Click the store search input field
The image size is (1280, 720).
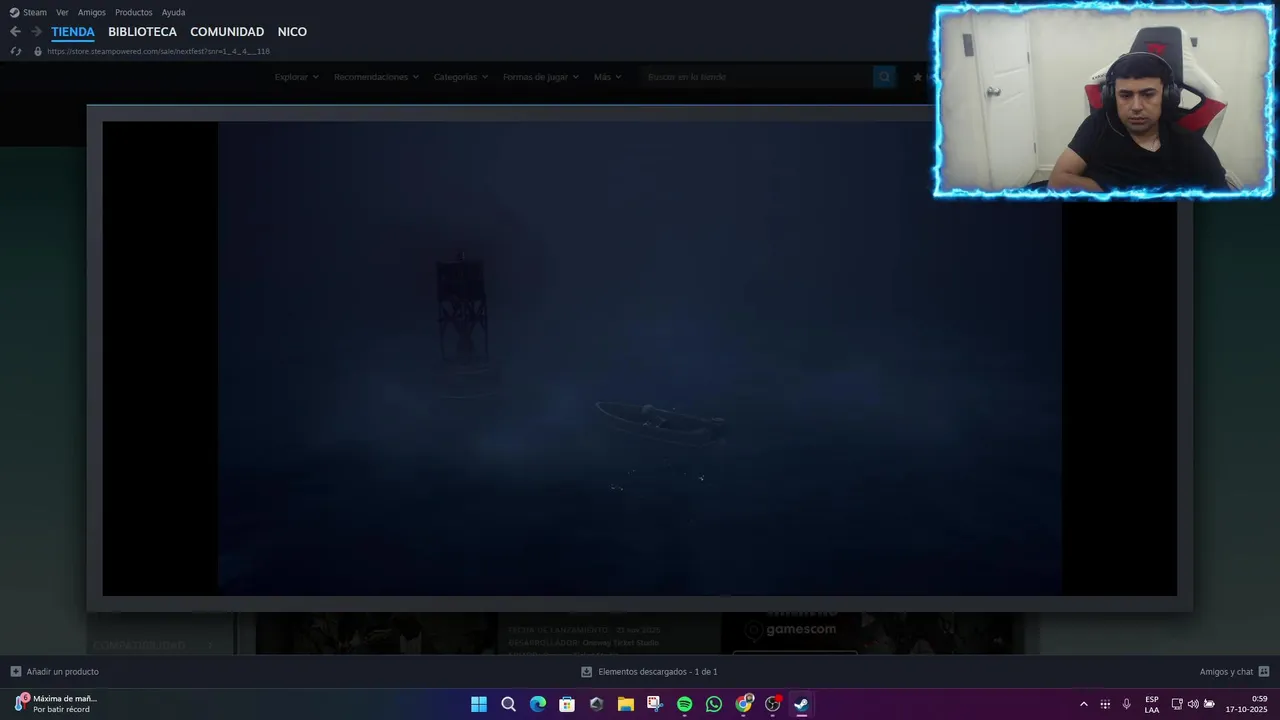[x=755, y=77]
